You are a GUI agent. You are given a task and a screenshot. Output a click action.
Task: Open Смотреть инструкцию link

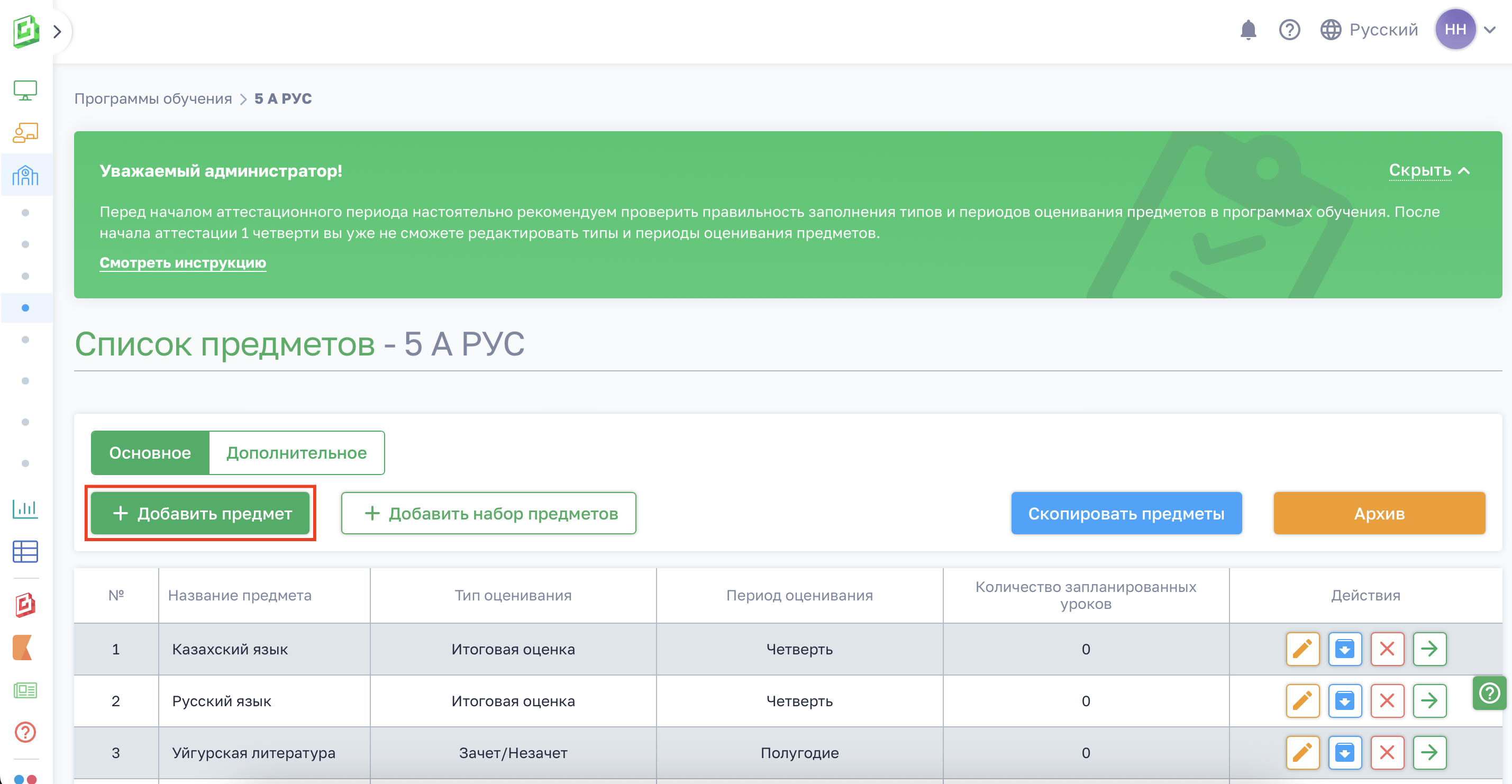[183, 262]
